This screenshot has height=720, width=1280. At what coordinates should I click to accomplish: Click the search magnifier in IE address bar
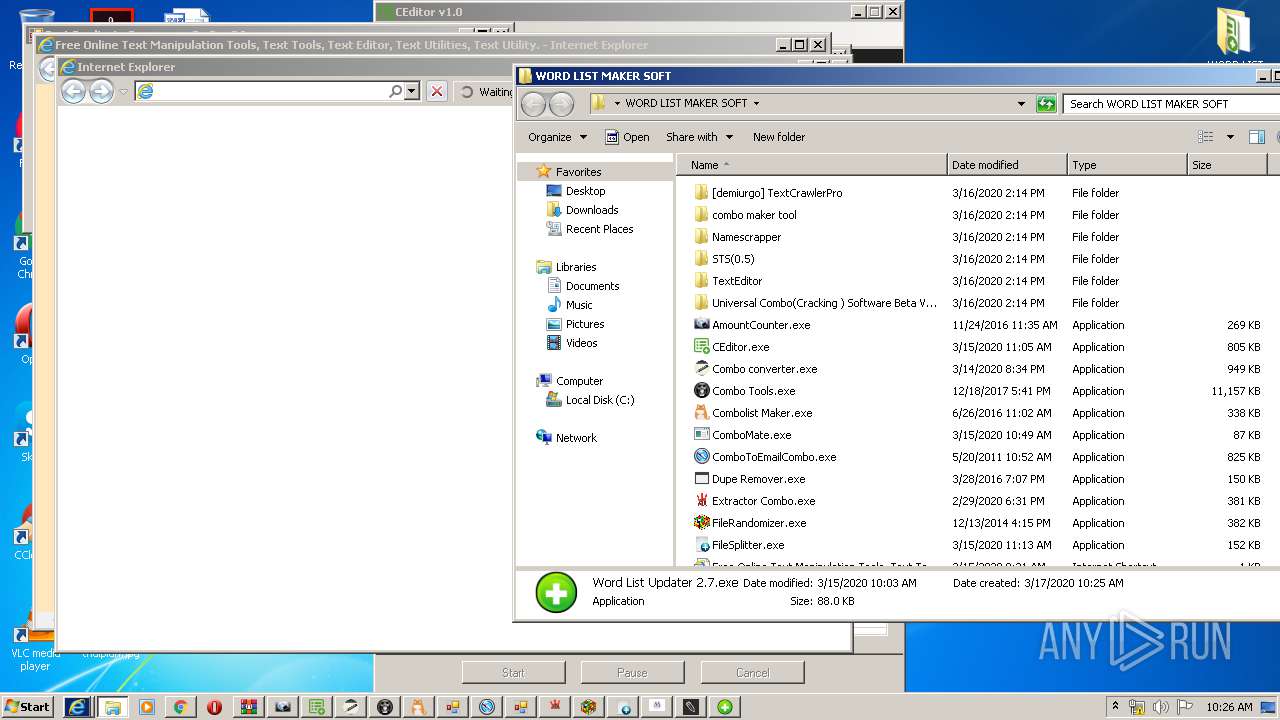(x=396, y=91)
